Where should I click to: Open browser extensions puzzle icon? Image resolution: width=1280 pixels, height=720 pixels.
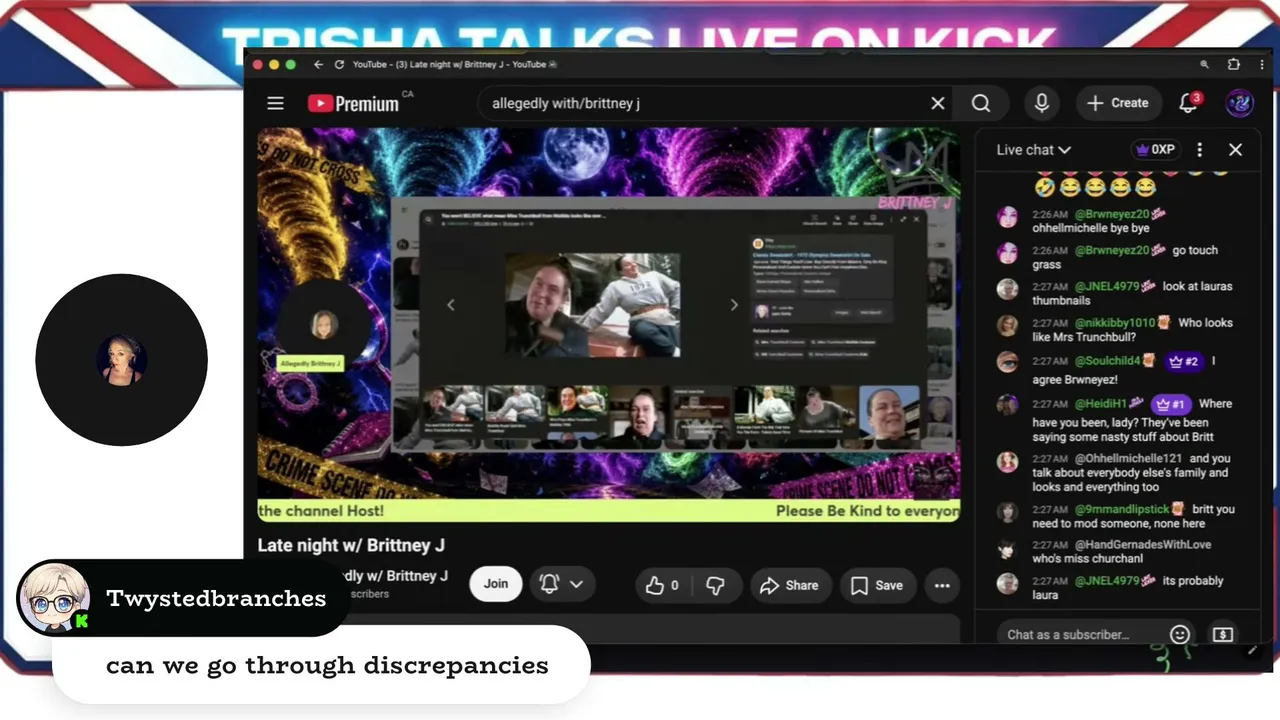coord(1233,64)
